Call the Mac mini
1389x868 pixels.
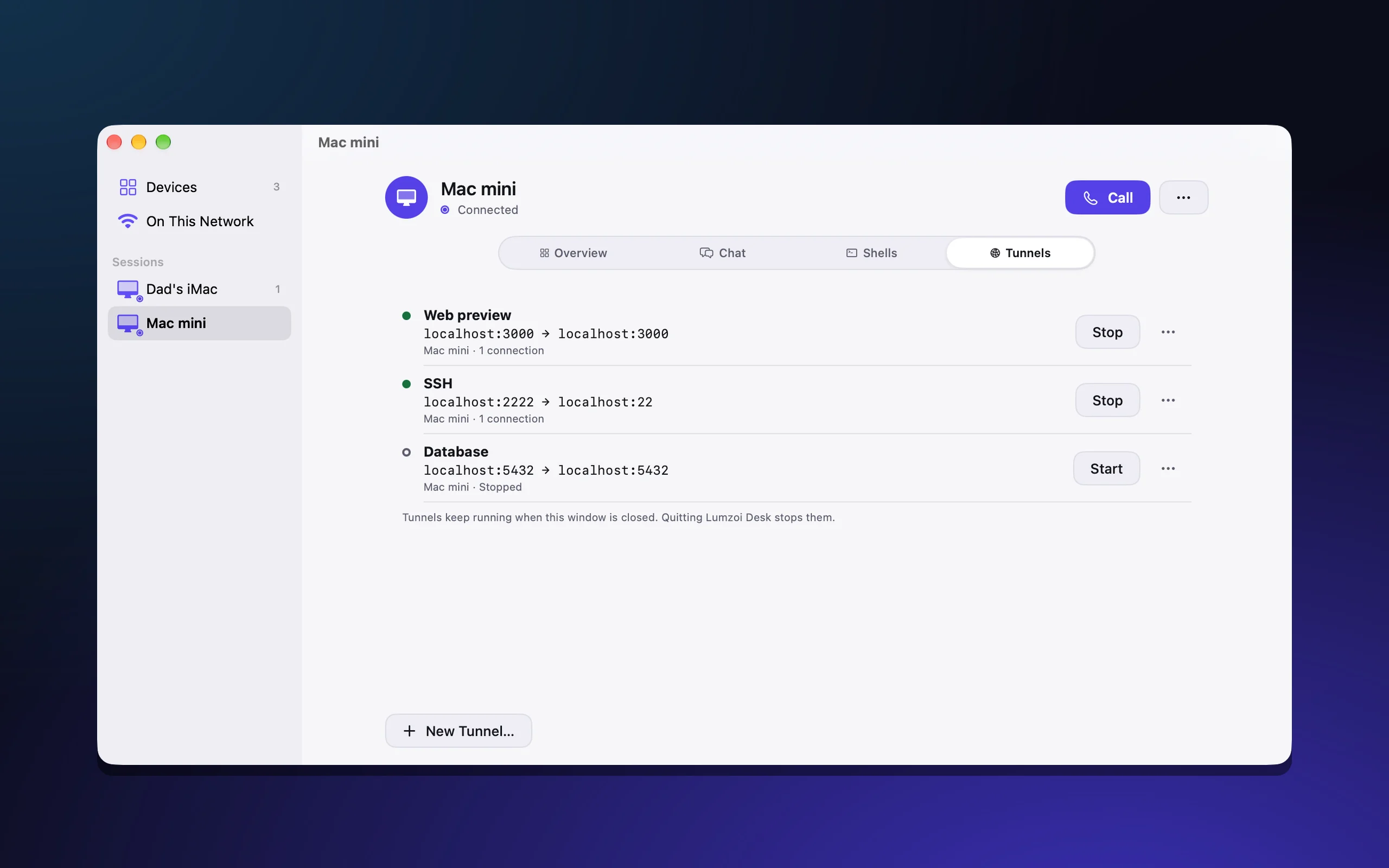1107,197
